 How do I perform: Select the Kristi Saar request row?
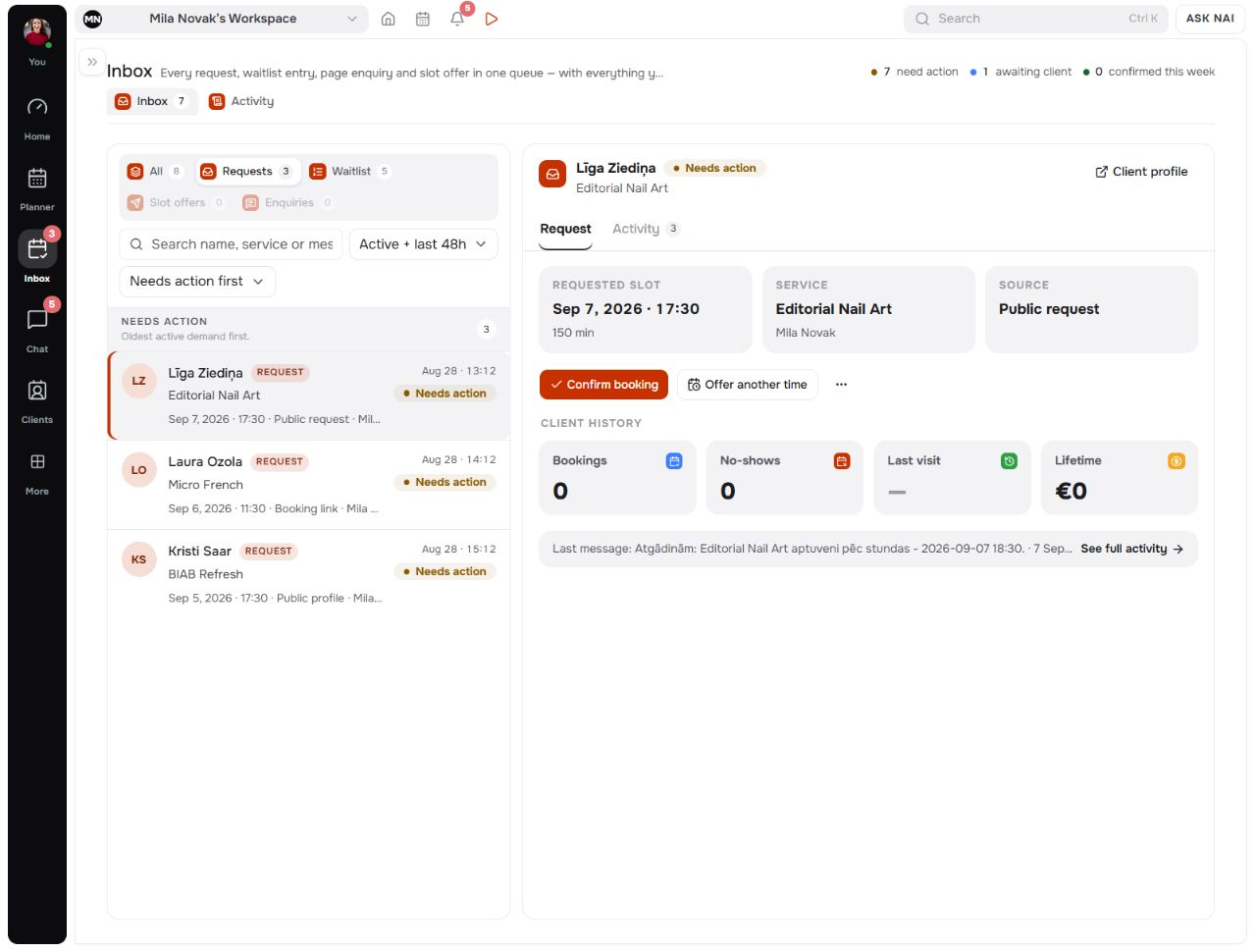click(x=308, y=574)
